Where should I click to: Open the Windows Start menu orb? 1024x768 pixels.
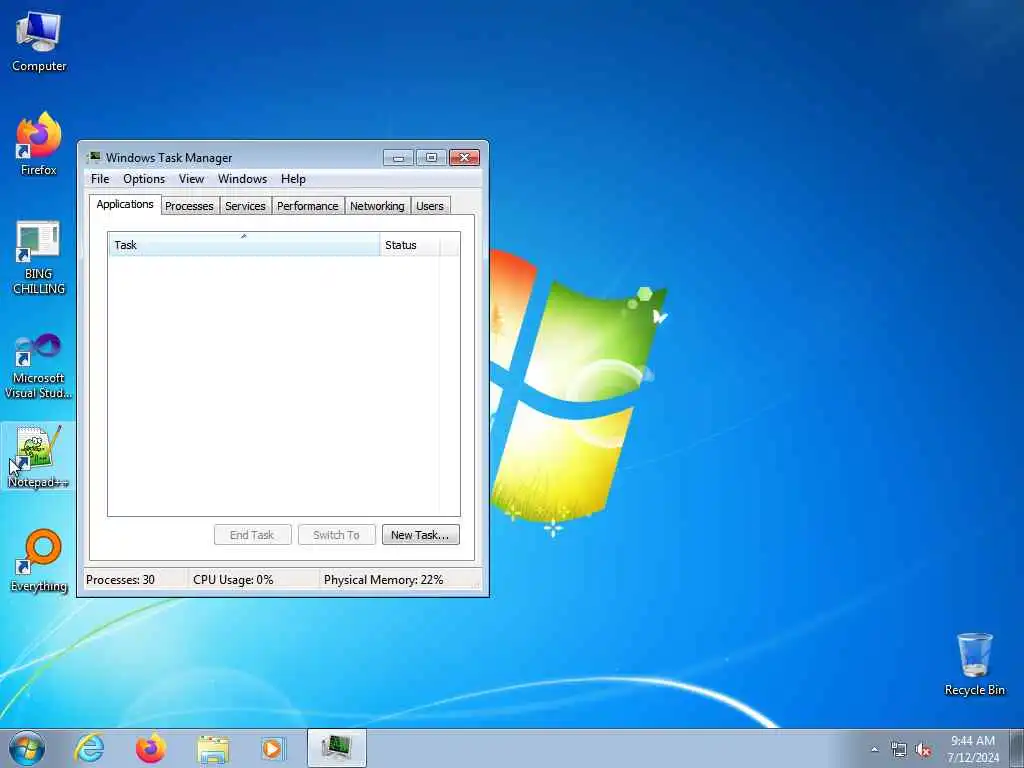pos(27,748)
